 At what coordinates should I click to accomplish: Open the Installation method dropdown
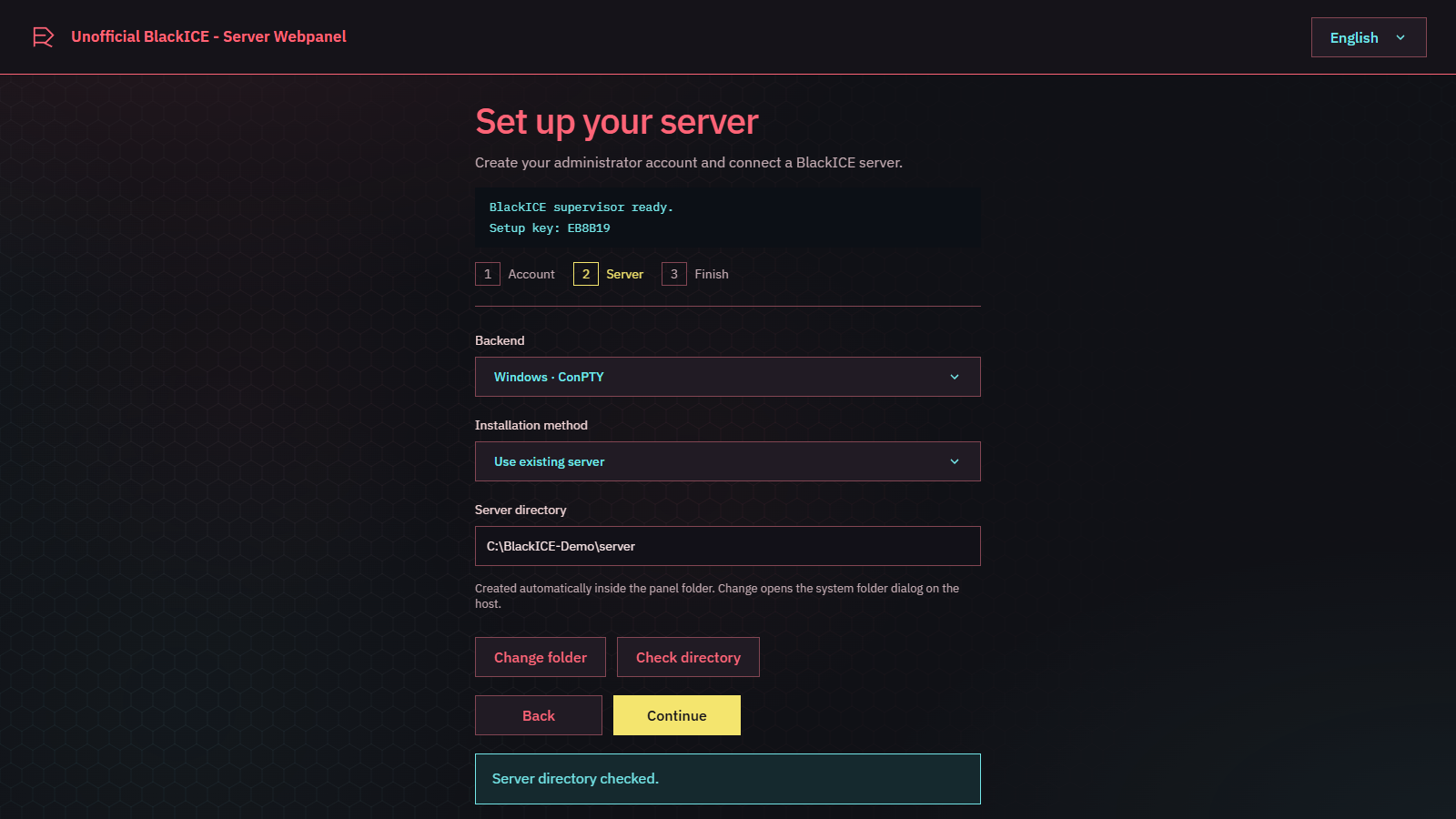coord(727,461)
